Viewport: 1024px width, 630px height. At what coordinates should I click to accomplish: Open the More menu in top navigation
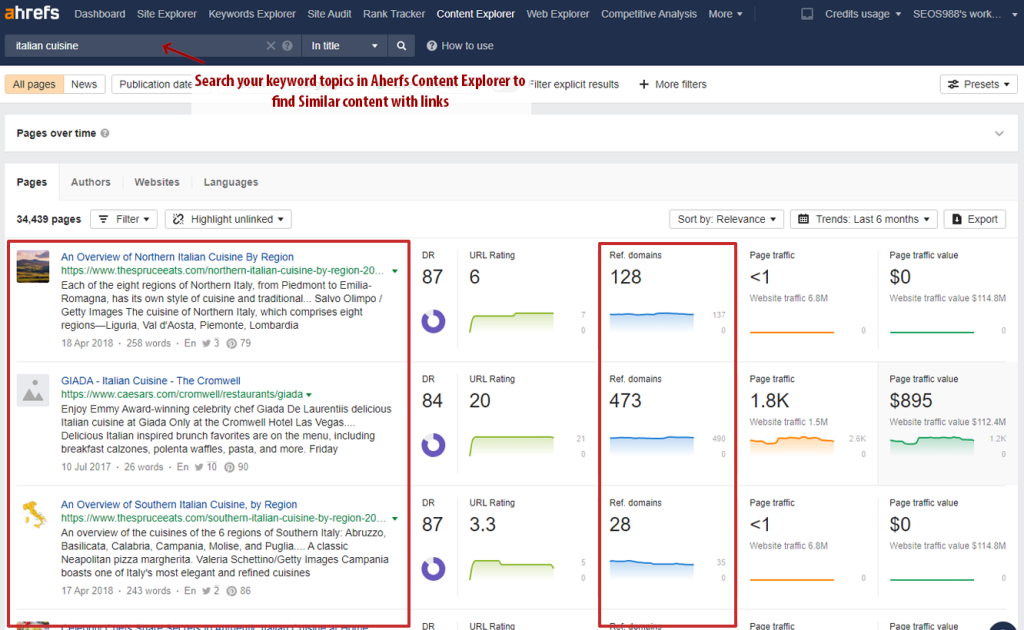pos(725,14)
